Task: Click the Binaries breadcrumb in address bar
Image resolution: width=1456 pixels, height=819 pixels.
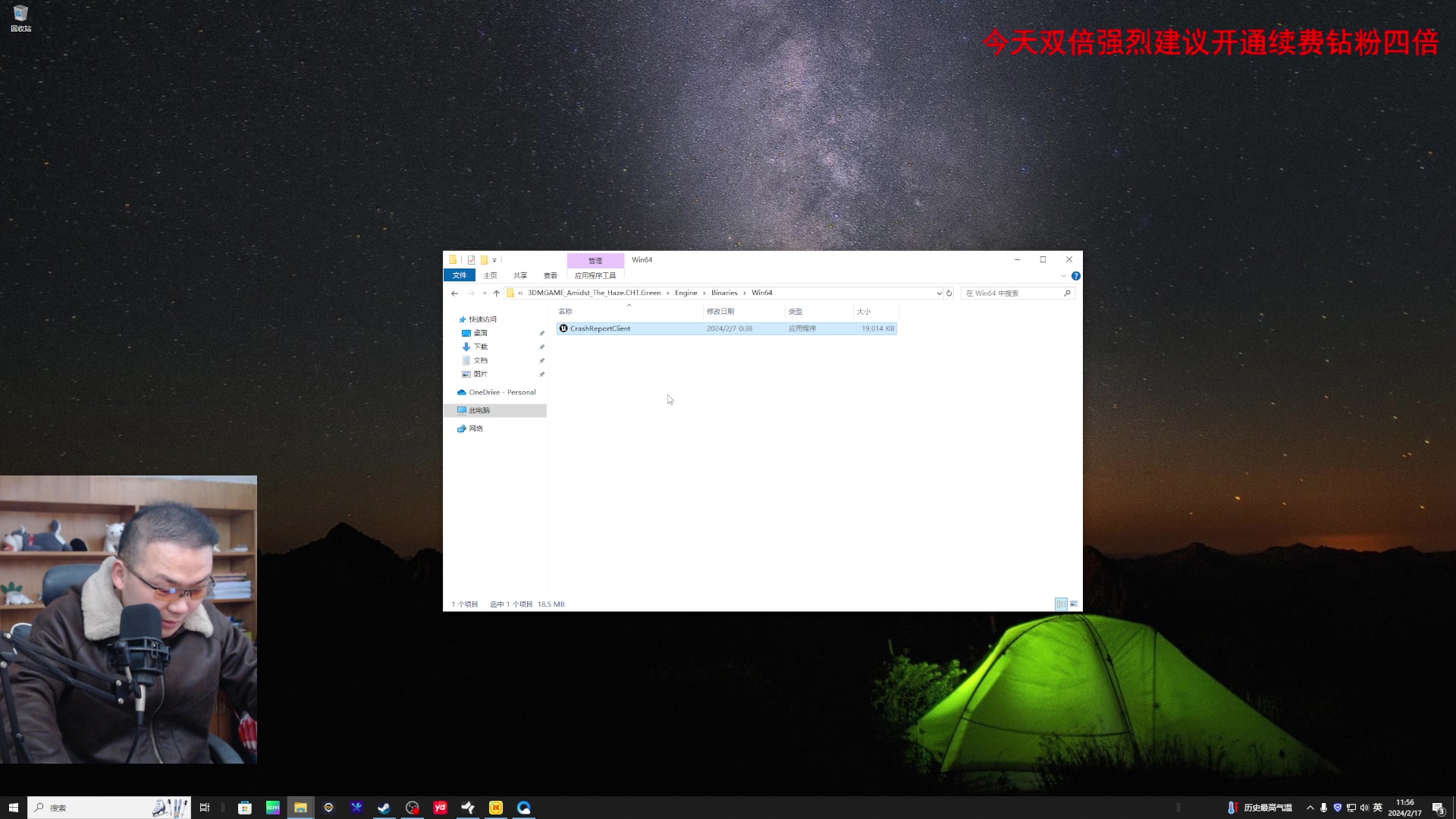Action: [723, 293]
